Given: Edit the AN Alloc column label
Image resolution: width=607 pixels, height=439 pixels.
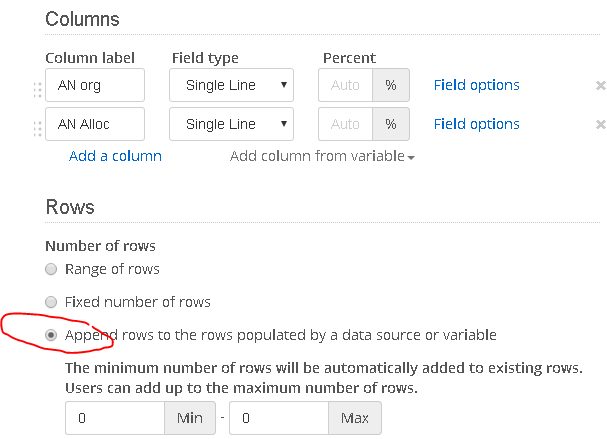Looking at the screenshot, I should 95,125.
